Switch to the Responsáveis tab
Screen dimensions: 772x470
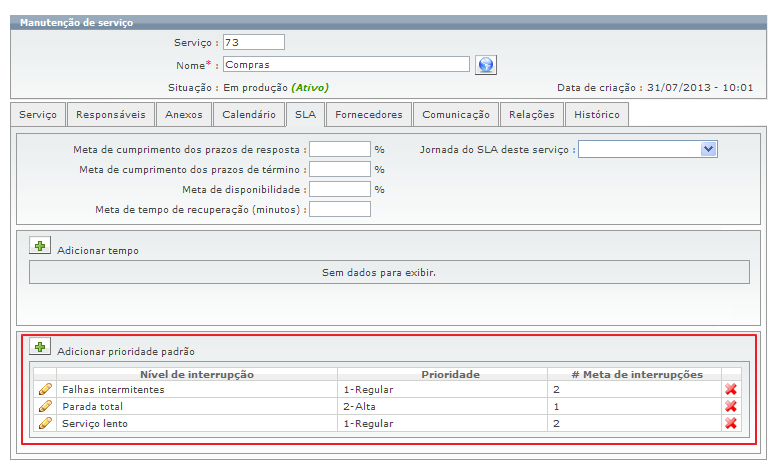point(111,115)
